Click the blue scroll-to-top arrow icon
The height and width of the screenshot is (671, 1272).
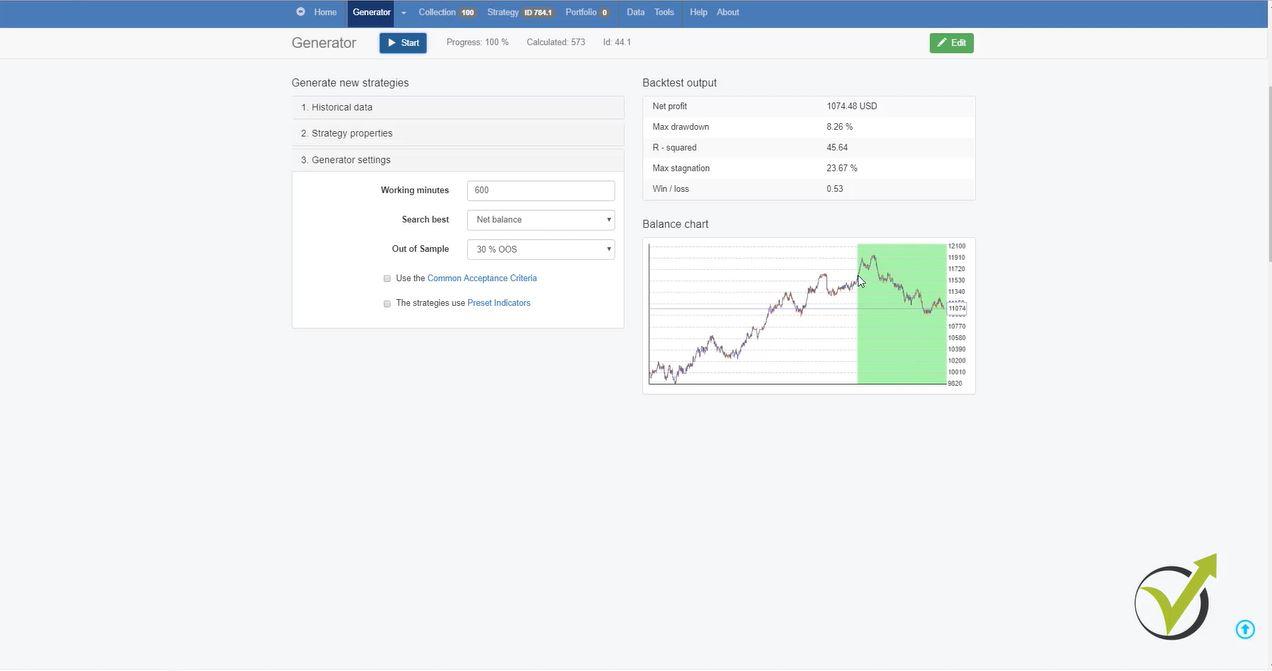coord(1245,629)
